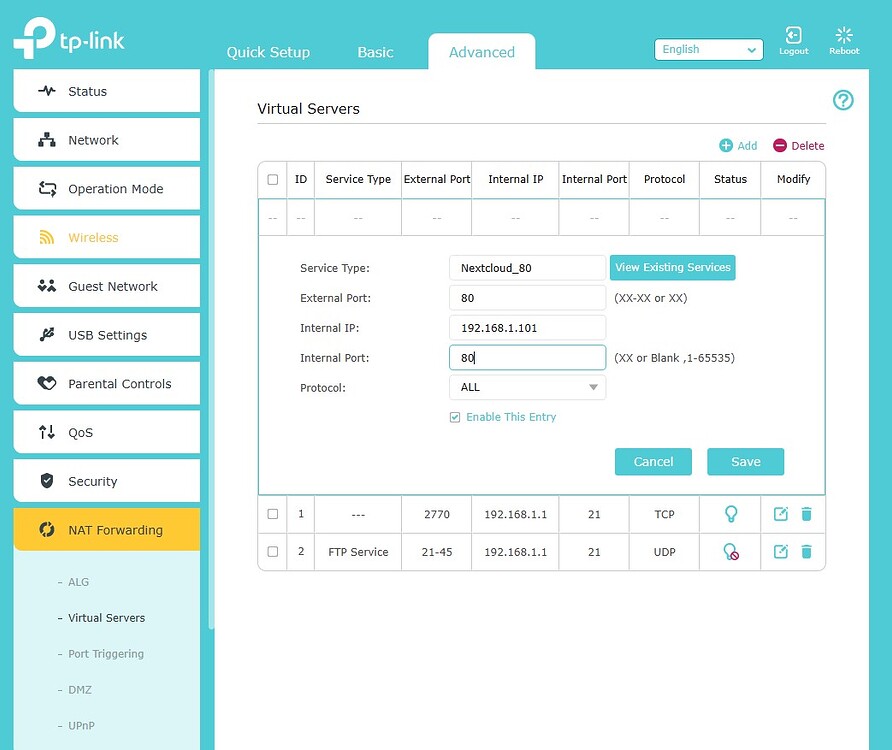The height and width of the screenshot is (750, 892).
Task: Click the tp-link logo
Action: point(69,38)
